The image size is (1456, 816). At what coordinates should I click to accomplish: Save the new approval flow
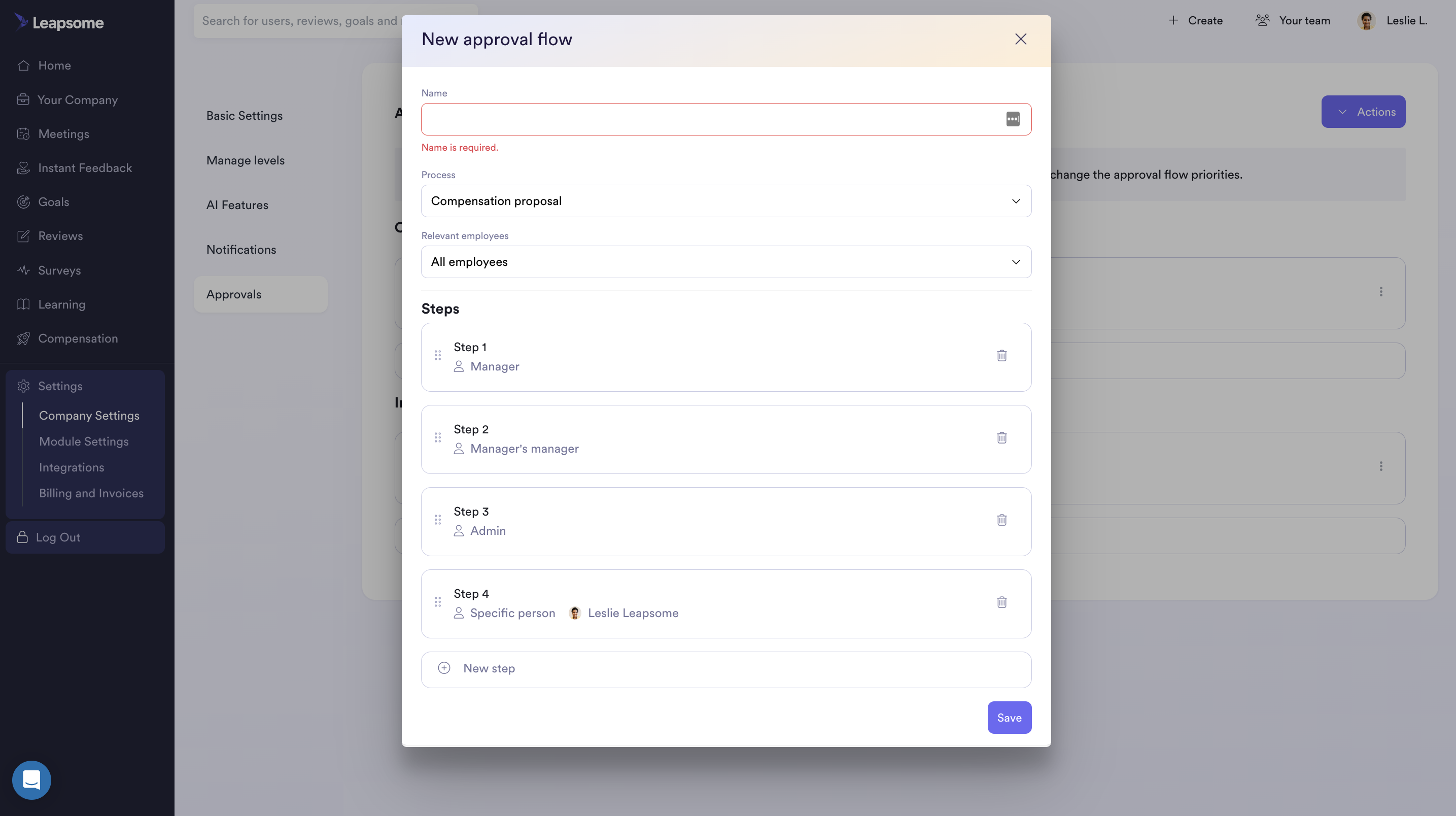[x=1009, y=718]
